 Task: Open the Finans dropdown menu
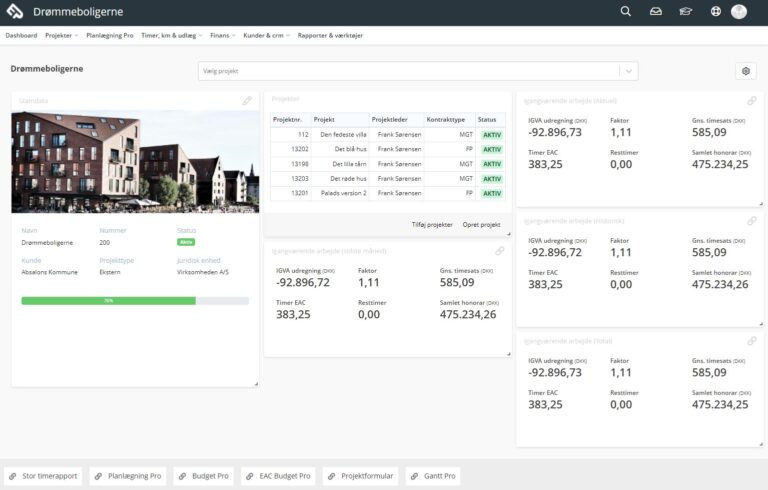pyautogui.click(x=222, y=35)
